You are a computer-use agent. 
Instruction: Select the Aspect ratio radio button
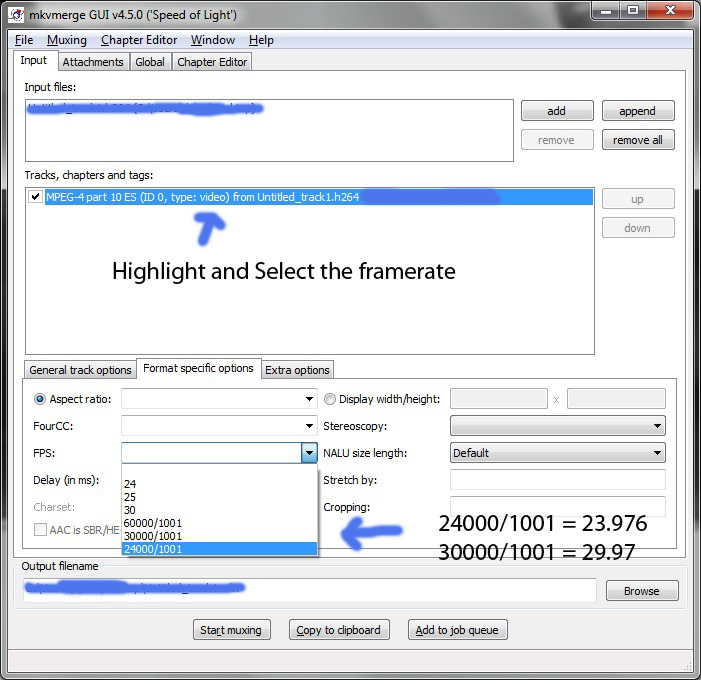(x=40, y=399)
